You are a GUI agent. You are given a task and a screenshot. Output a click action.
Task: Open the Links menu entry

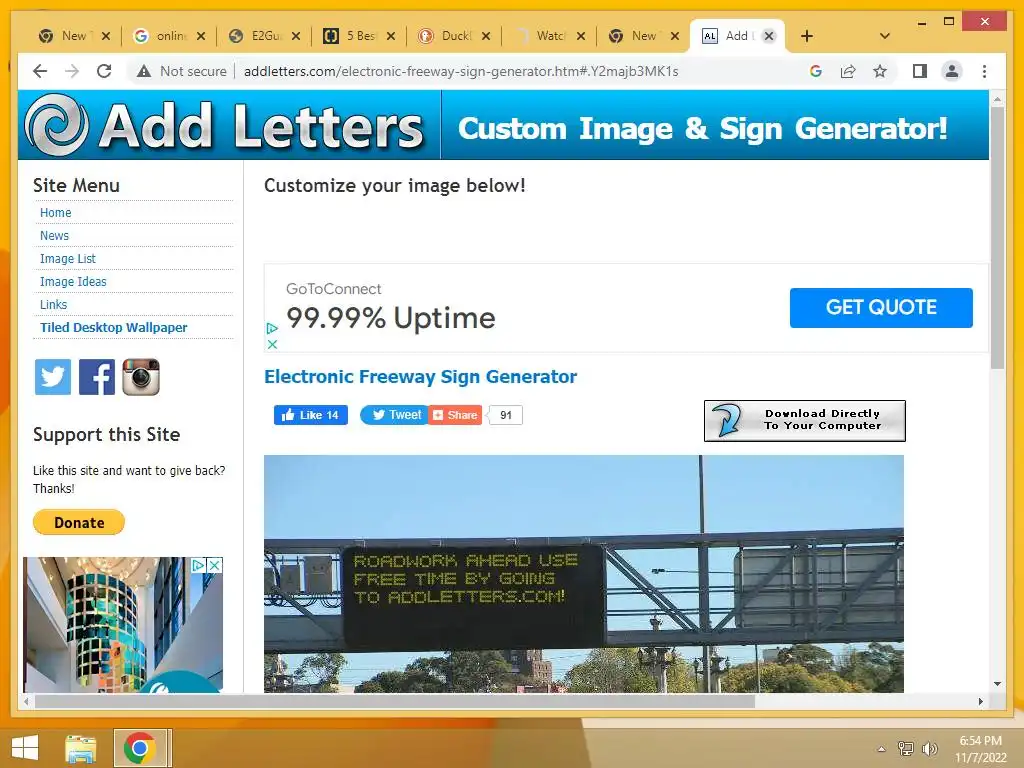(54, 304)
